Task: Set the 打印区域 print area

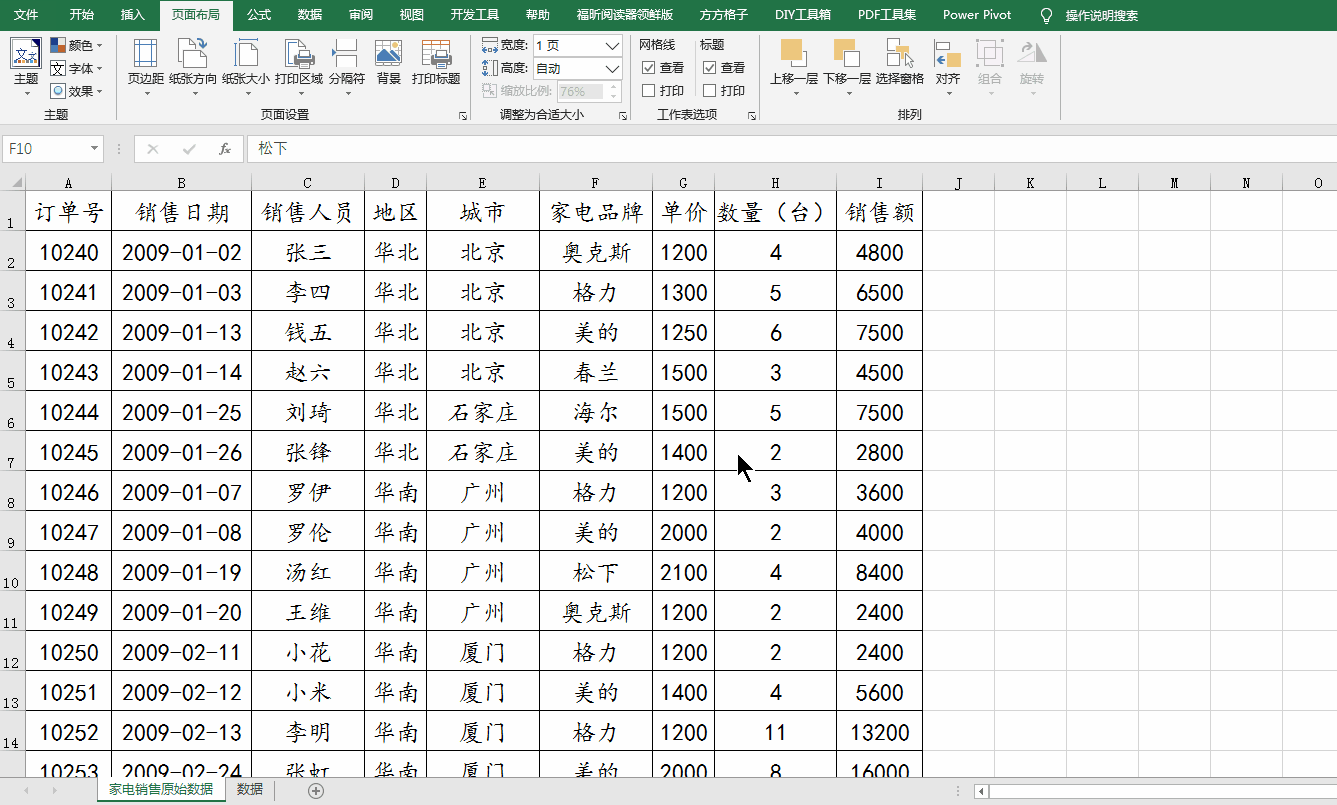Action: point(299,66)
